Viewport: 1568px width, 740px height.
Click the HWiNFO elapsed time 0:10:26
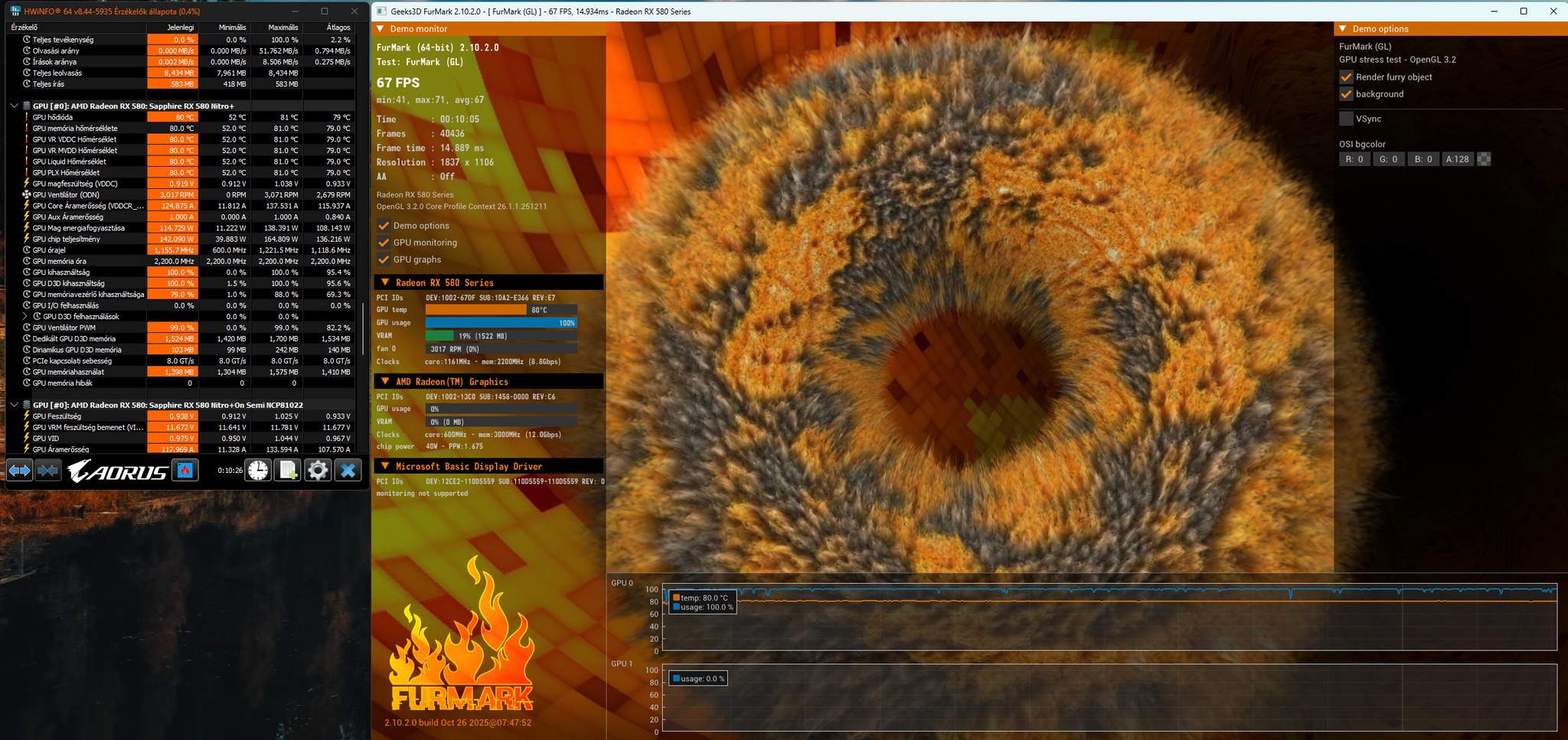coord(230,471)
